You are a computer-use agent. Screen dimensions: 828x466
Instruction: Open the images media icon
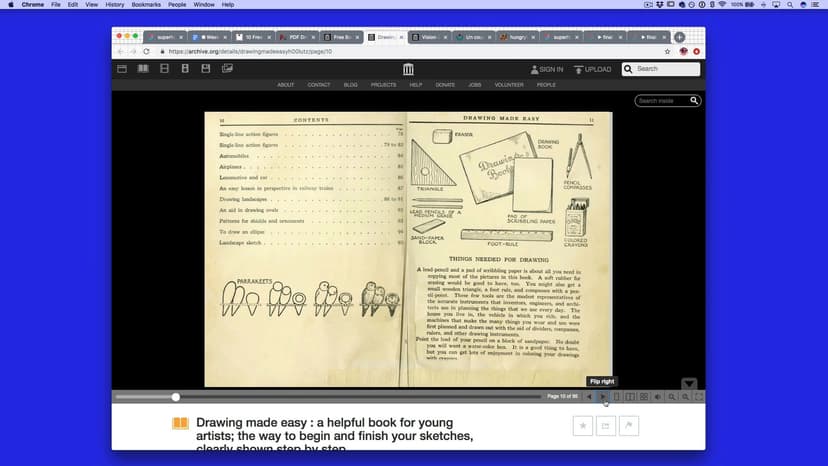point(227,69)
